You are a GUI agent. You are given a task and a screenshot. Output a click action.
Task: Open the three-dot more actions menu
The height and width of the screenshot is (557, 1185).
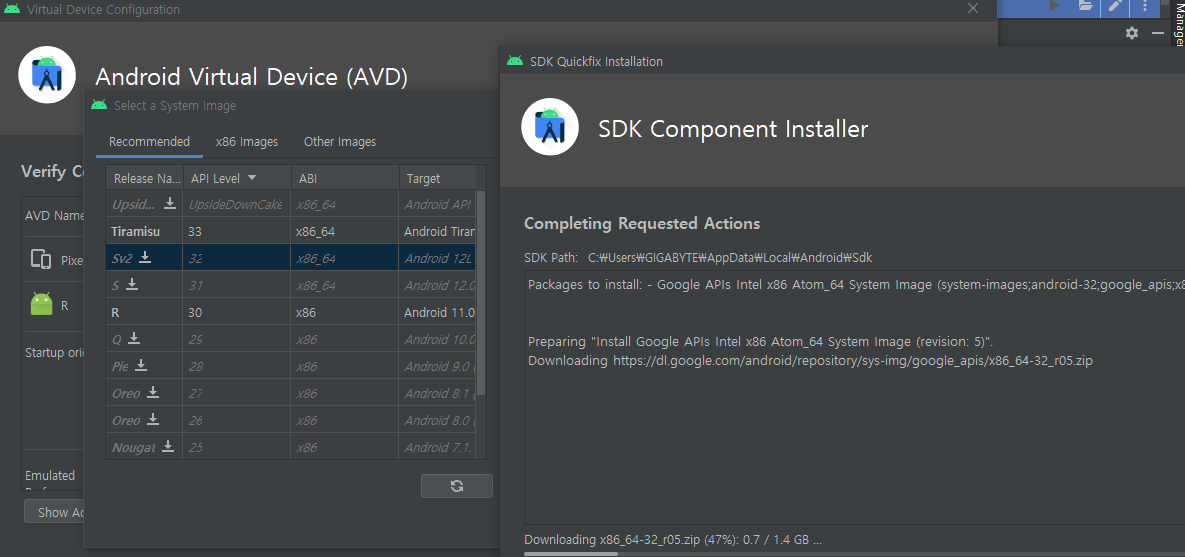tap(1145, 6)
